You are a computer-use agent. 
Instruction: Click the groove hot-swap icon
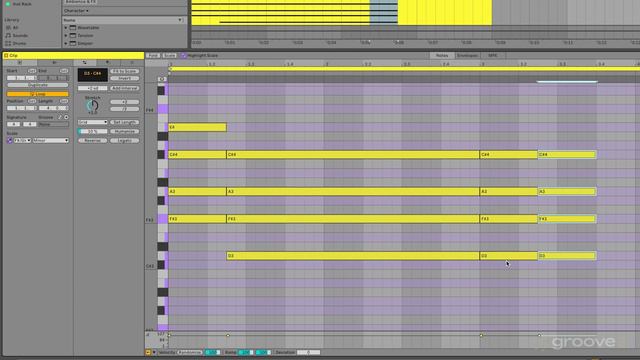[x=60, y=117]
